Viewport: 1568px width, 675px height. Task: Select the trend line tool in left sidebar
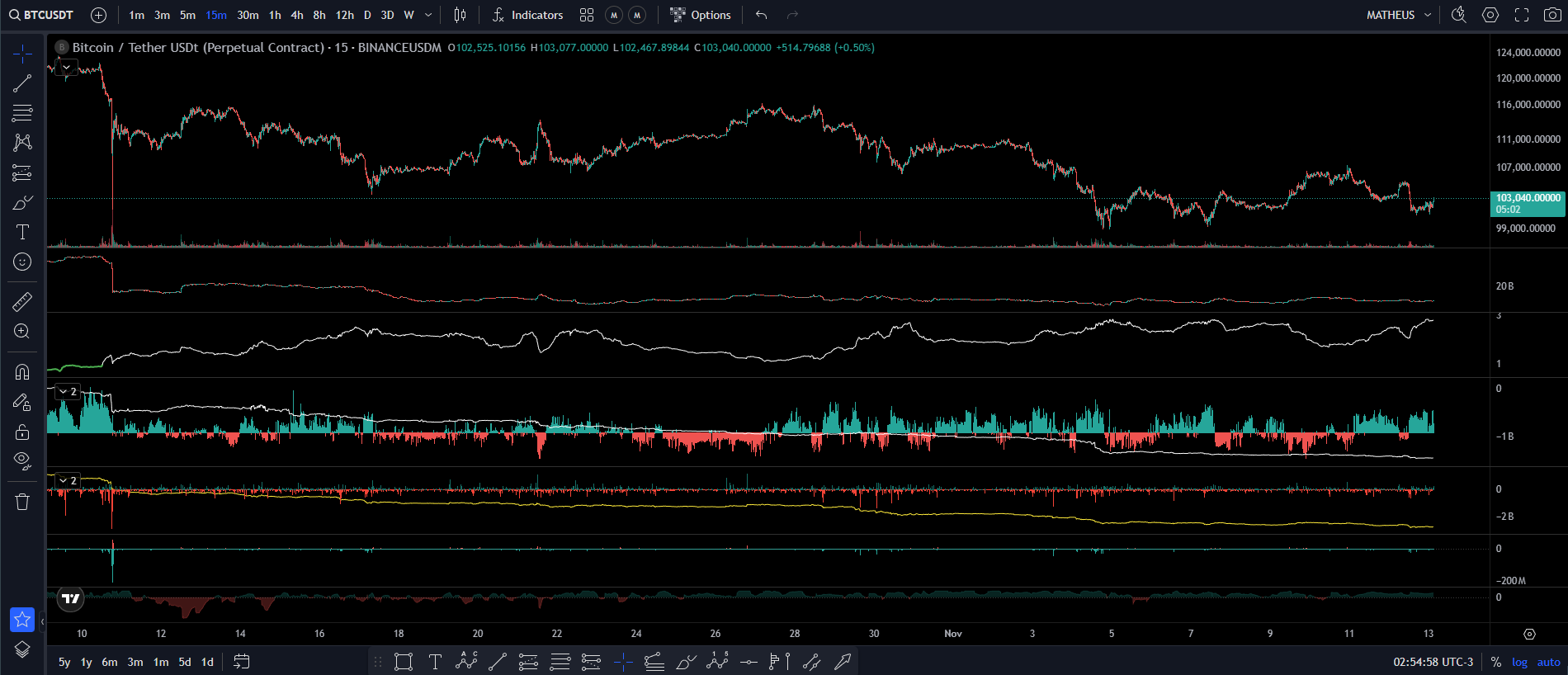(22, 83)
